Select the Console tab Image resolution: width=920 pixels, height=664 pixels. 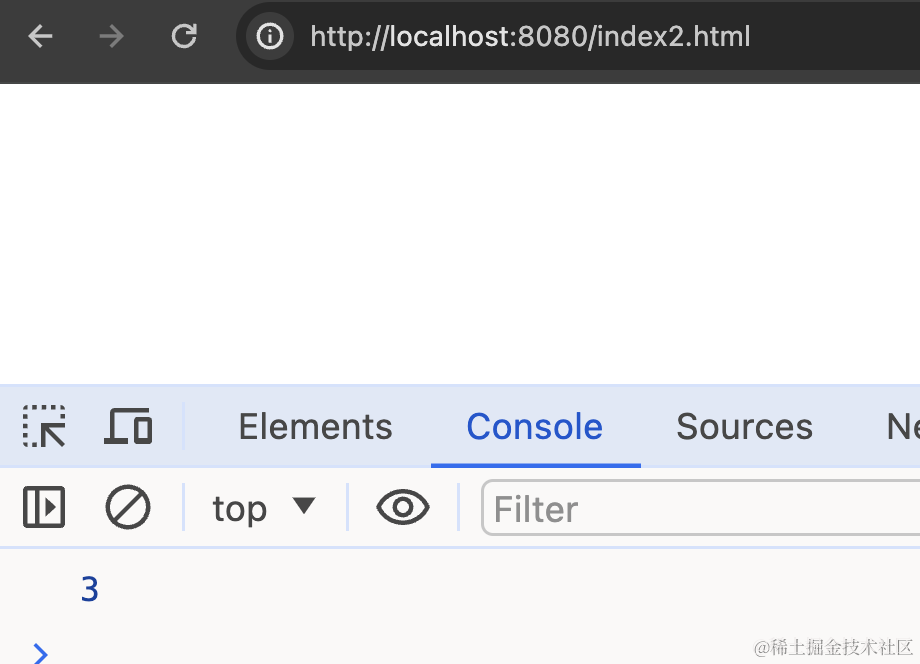click(535, 426)
